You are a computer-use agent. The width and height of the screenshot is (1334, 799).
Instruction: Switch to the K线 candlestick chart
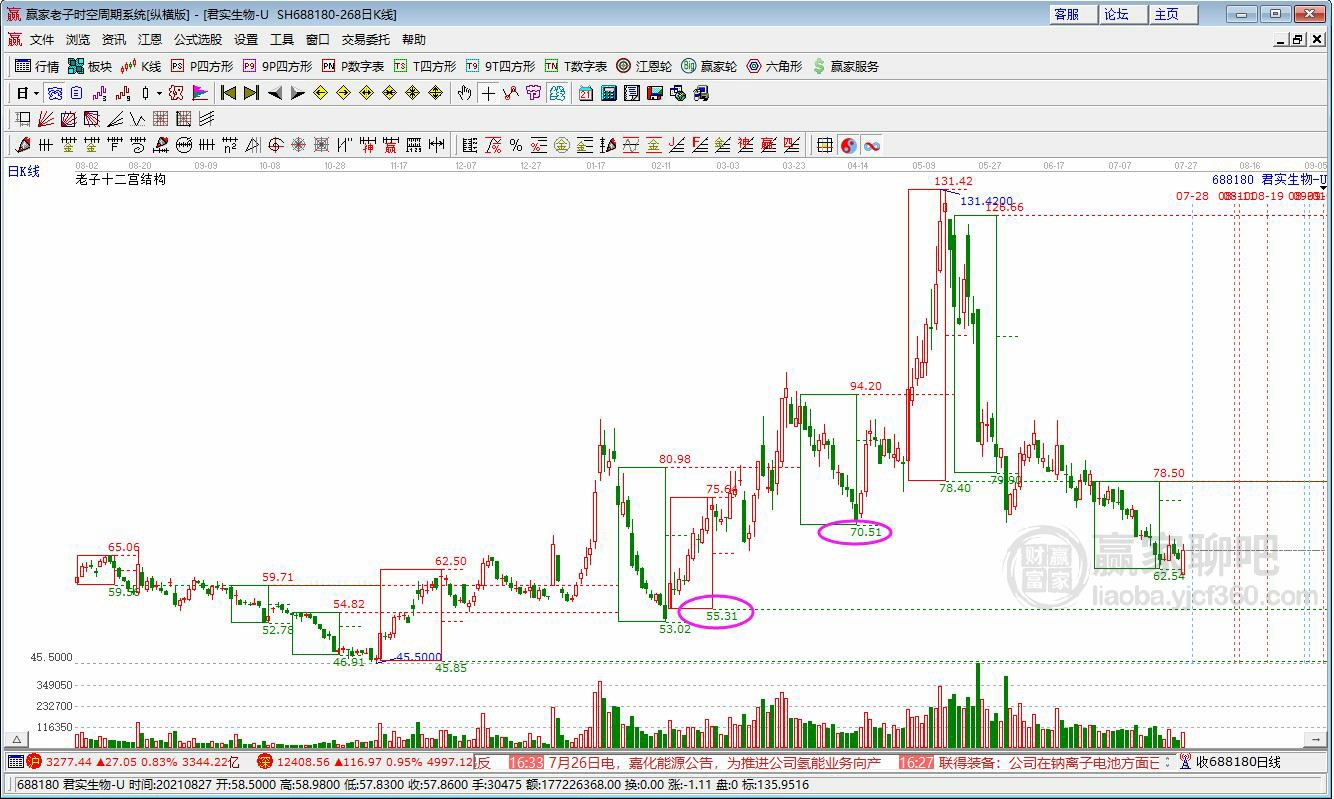140,66
